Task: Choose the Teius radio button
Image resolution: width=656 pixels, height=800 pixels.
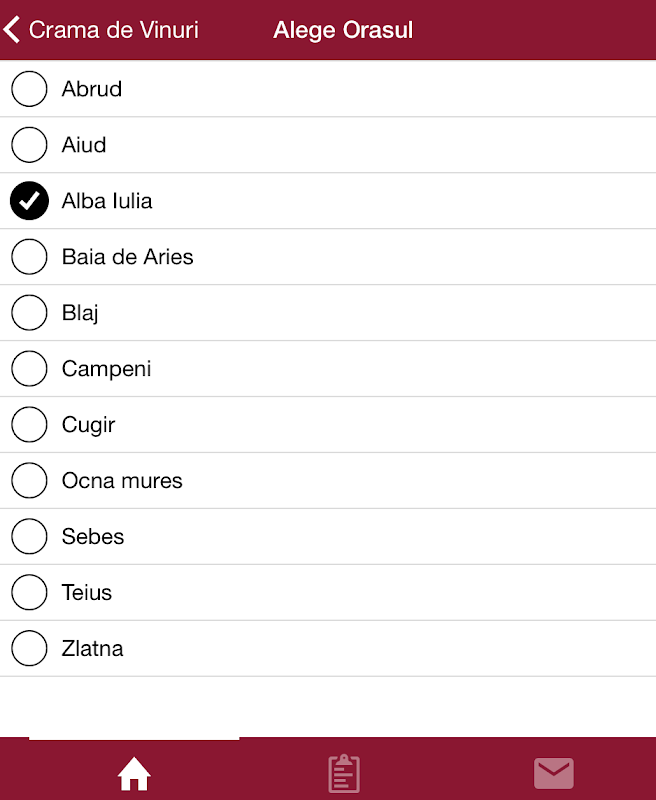Action: pyautogui.click(x=29, y=593)
